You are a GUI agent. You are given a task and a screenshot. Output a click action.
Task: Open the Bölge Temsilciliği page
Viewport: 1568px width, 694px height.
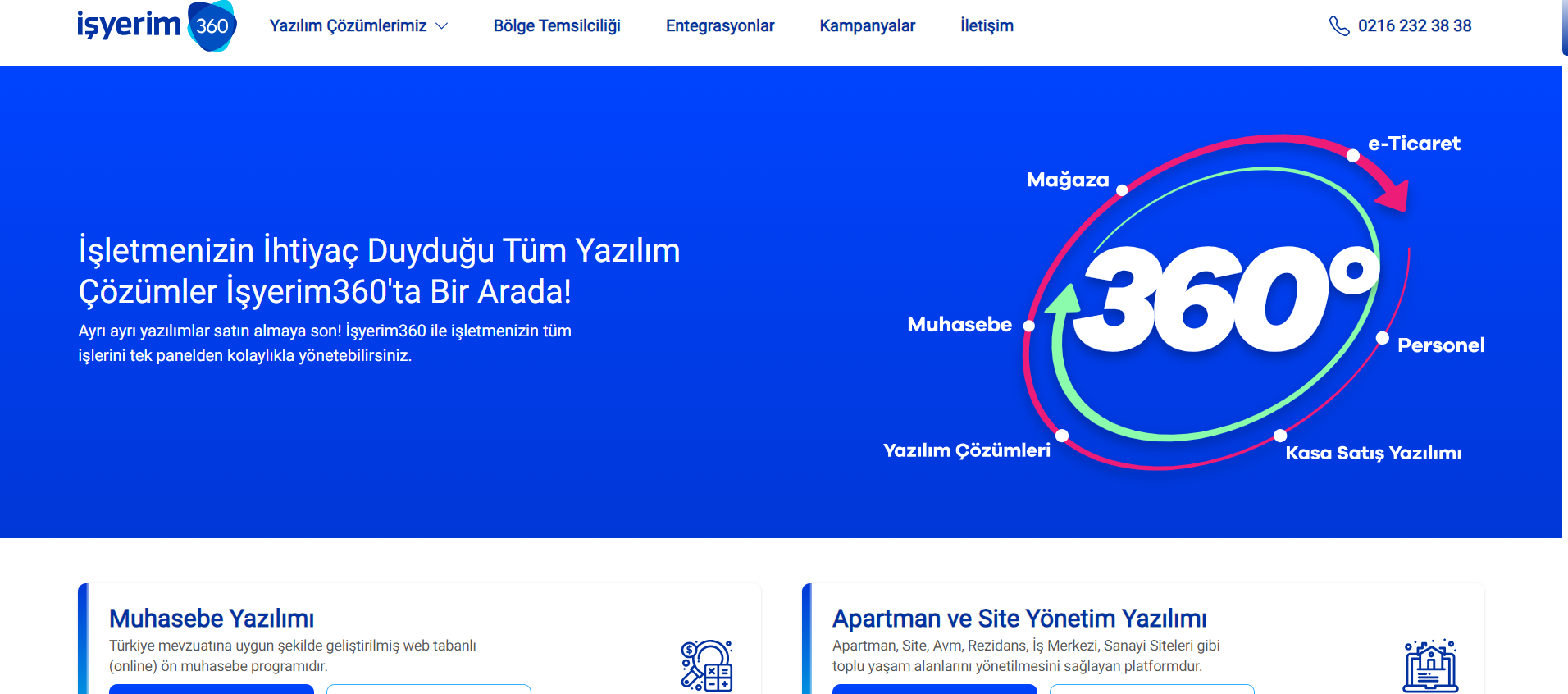click(557, 25)
